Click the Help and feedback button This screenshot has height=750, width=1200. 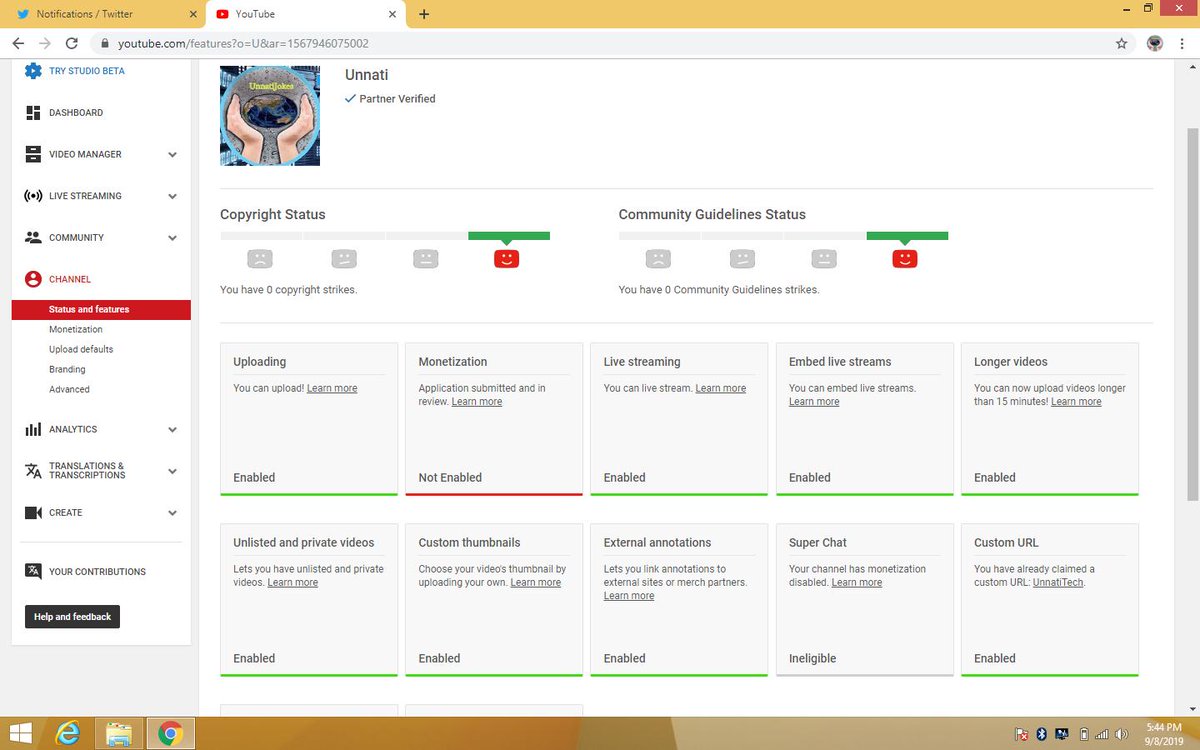(x=72, y=617)
